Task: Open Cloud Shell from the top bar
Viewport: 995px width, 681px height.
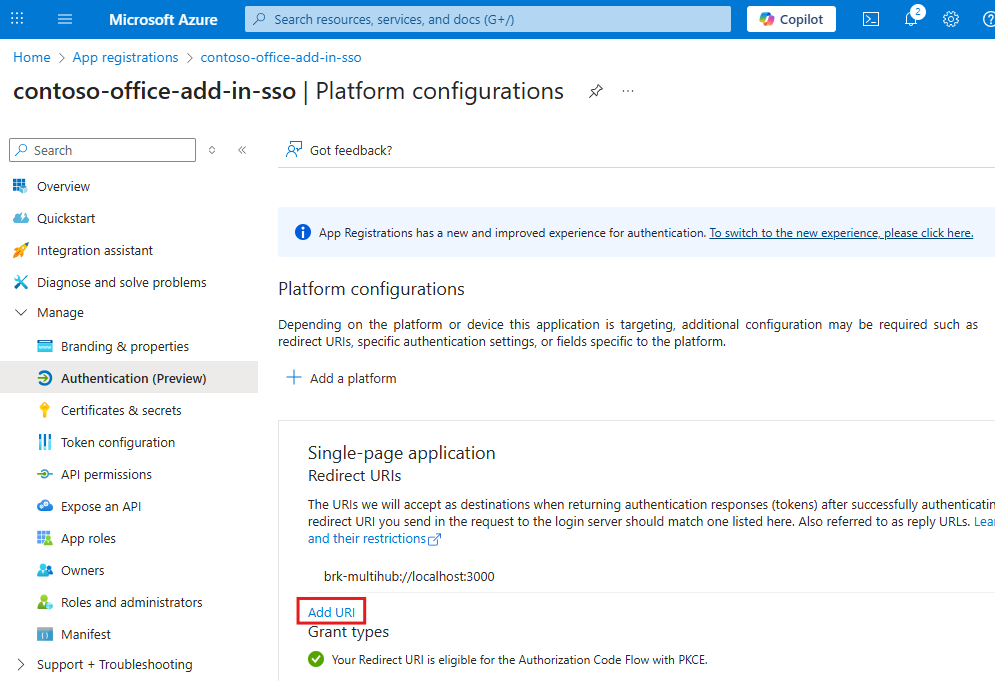Action: tap(870, 19)
